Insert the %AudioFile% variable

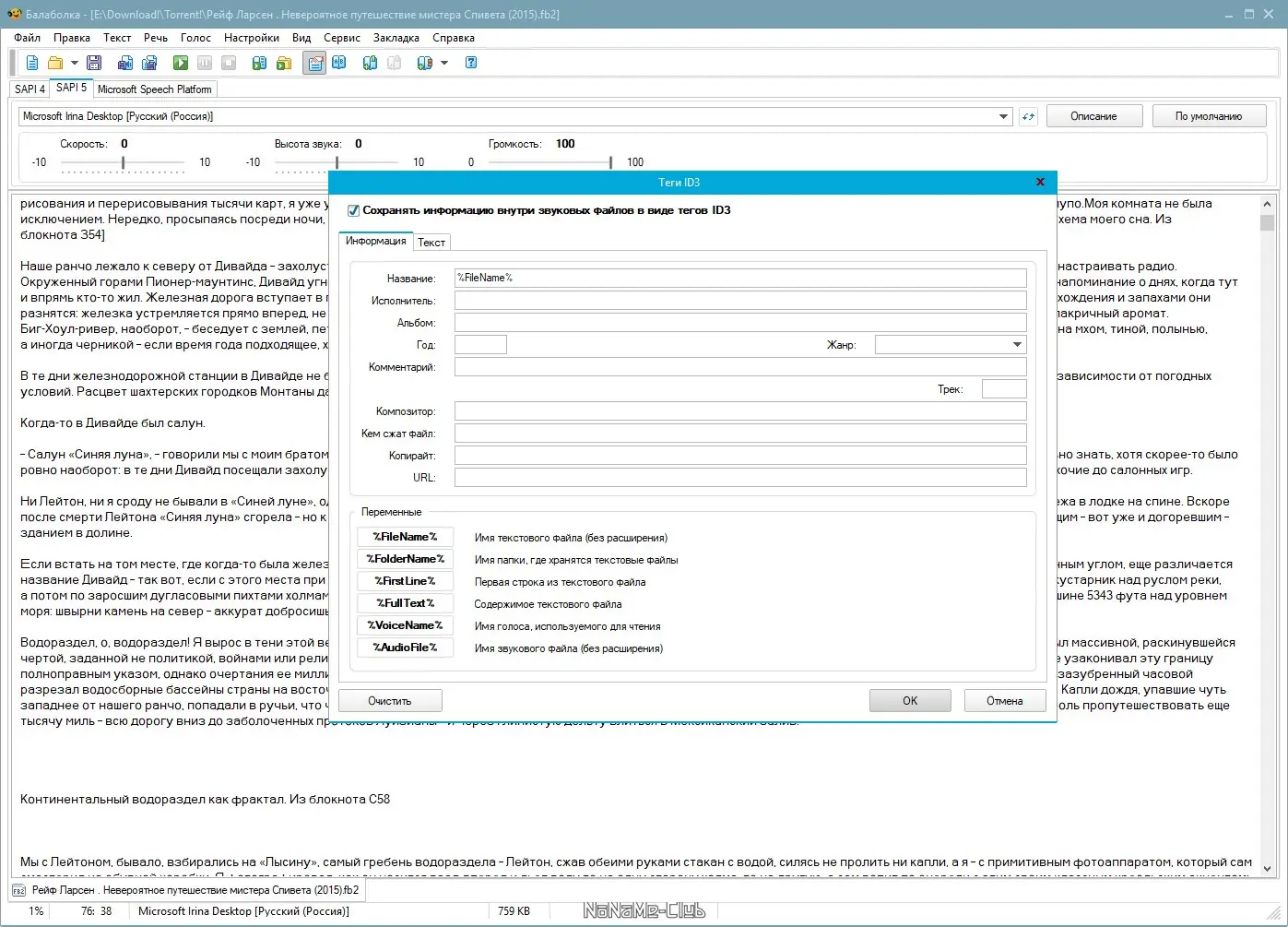click(405, 648)
